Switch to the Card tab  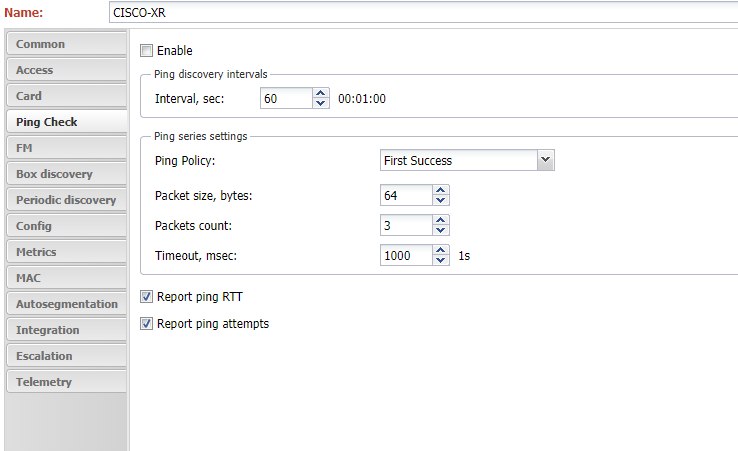point(66,96)
